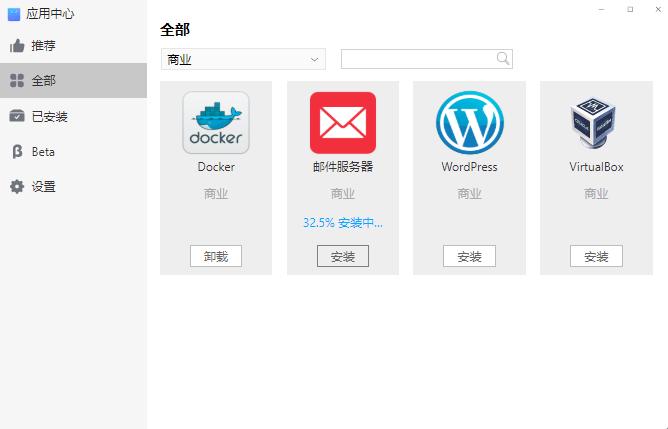The height and width of the screenshot is (429, 668).
Task: Click the Docker app name
Action: (216, 167)
